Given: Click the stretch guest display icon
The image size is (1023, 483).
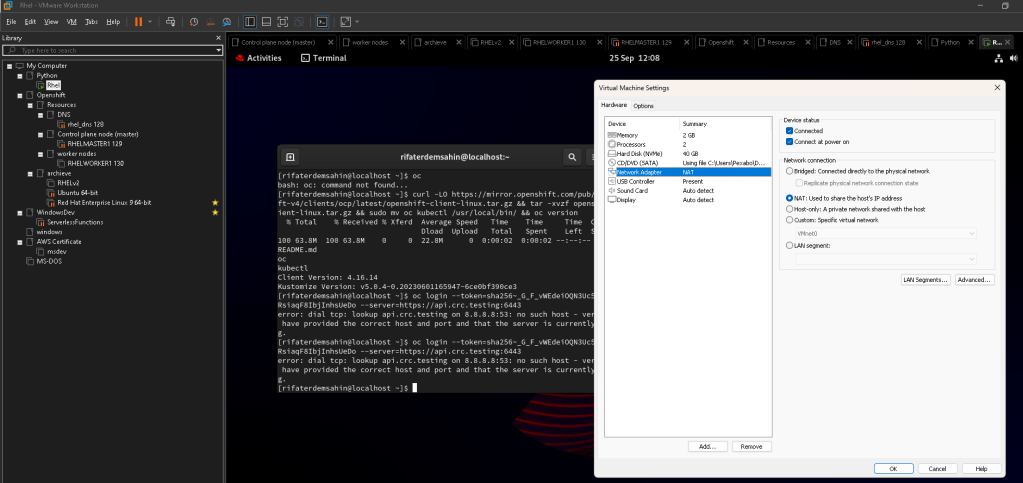Looking at the screenshot, I should tap(346, 22).
